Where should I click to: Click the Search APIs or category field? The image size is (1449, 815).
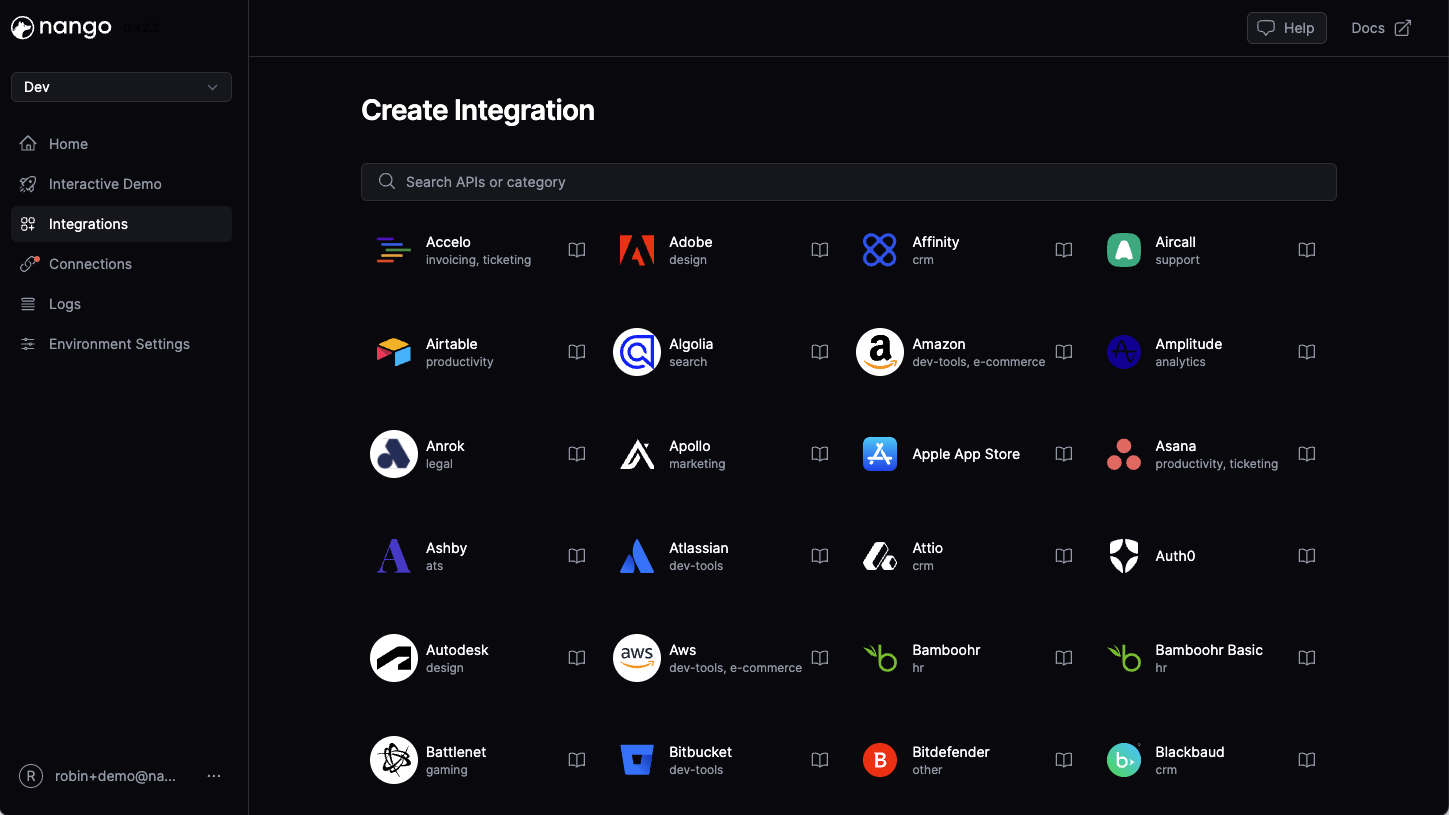(848, 182)
